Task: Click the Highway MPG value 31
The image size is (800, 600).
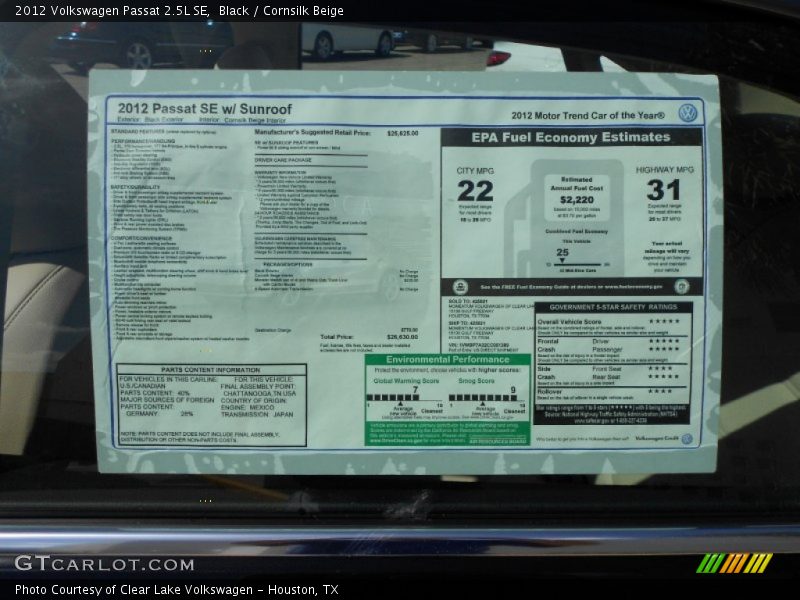Action: (x=663, y=190)
